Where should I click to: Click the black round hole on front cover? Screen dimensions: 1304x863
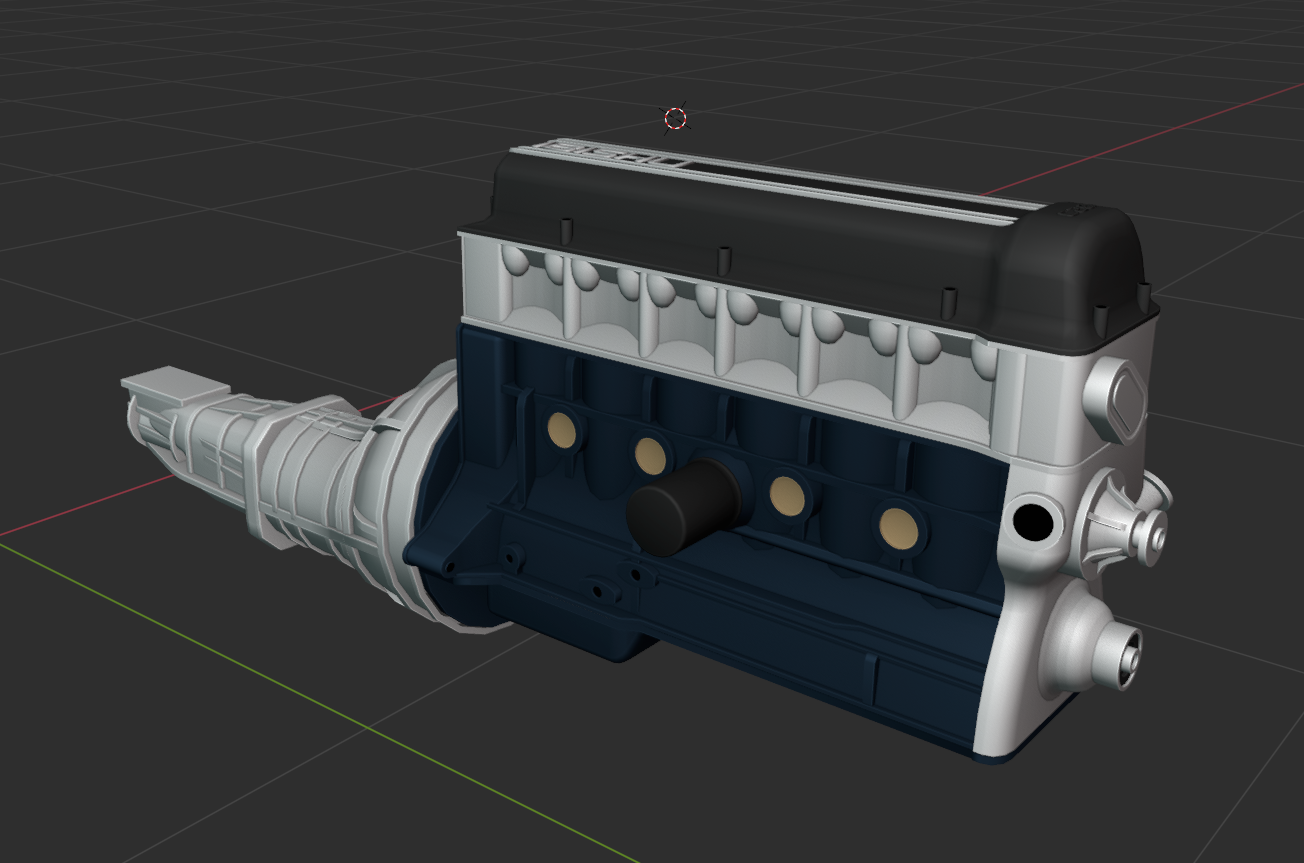(1031, 522)
